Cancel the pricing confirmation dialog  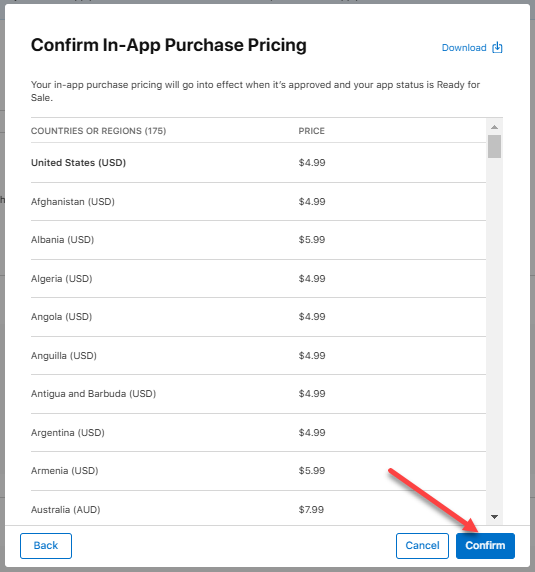[x=422, y=546]
